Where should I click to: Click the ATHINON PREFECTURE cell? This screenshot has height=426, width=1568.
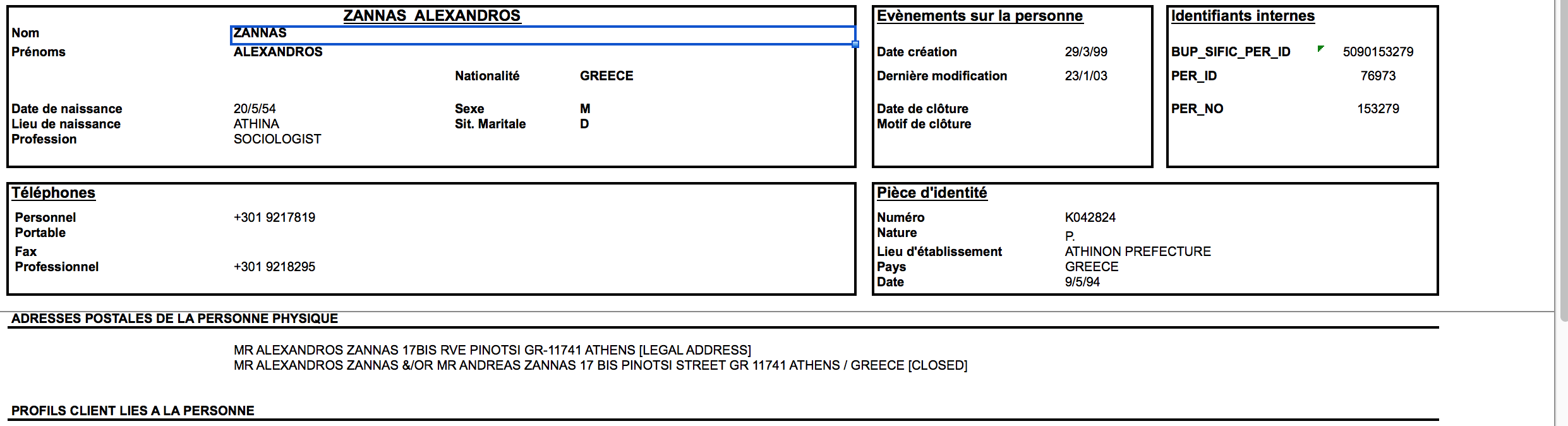(1137, 252)
